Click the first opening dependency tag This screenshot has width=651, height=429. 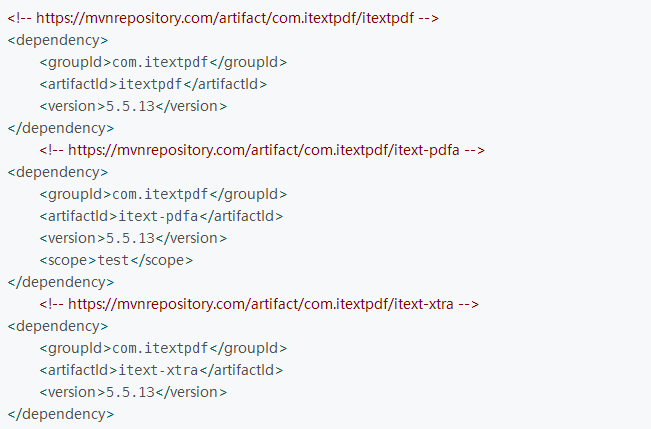tap(57, 40)
